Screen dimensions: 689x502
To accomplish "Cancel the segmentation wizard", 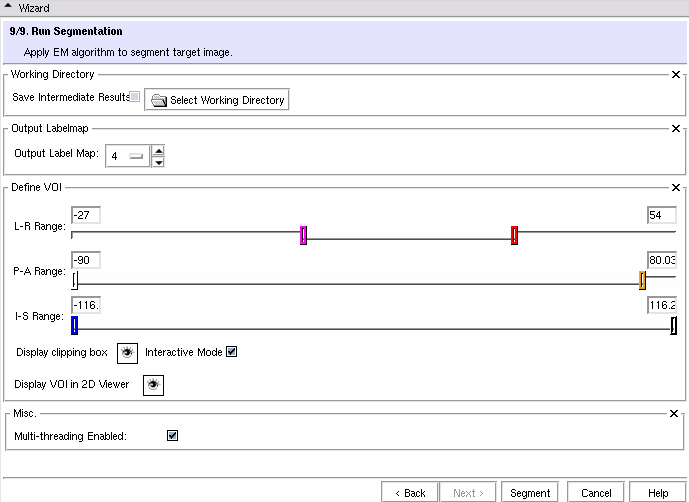I will coord(596,493).
